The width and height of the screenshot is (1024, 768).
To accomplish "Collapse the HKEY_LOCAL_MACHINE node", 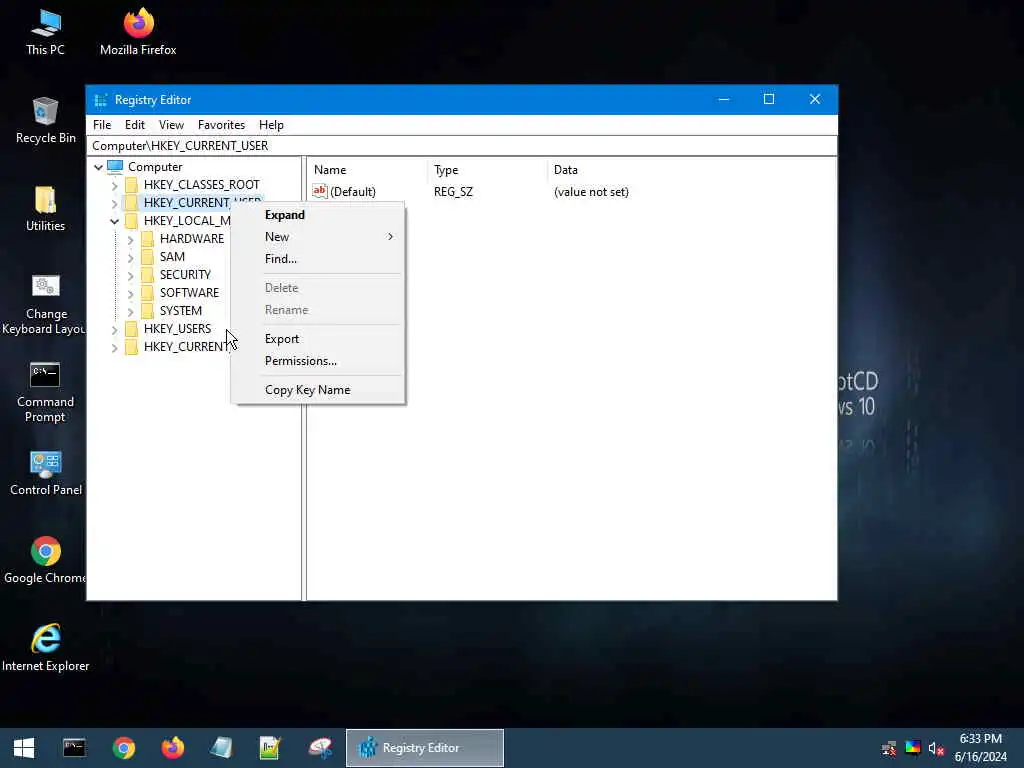I will point(114,221).
